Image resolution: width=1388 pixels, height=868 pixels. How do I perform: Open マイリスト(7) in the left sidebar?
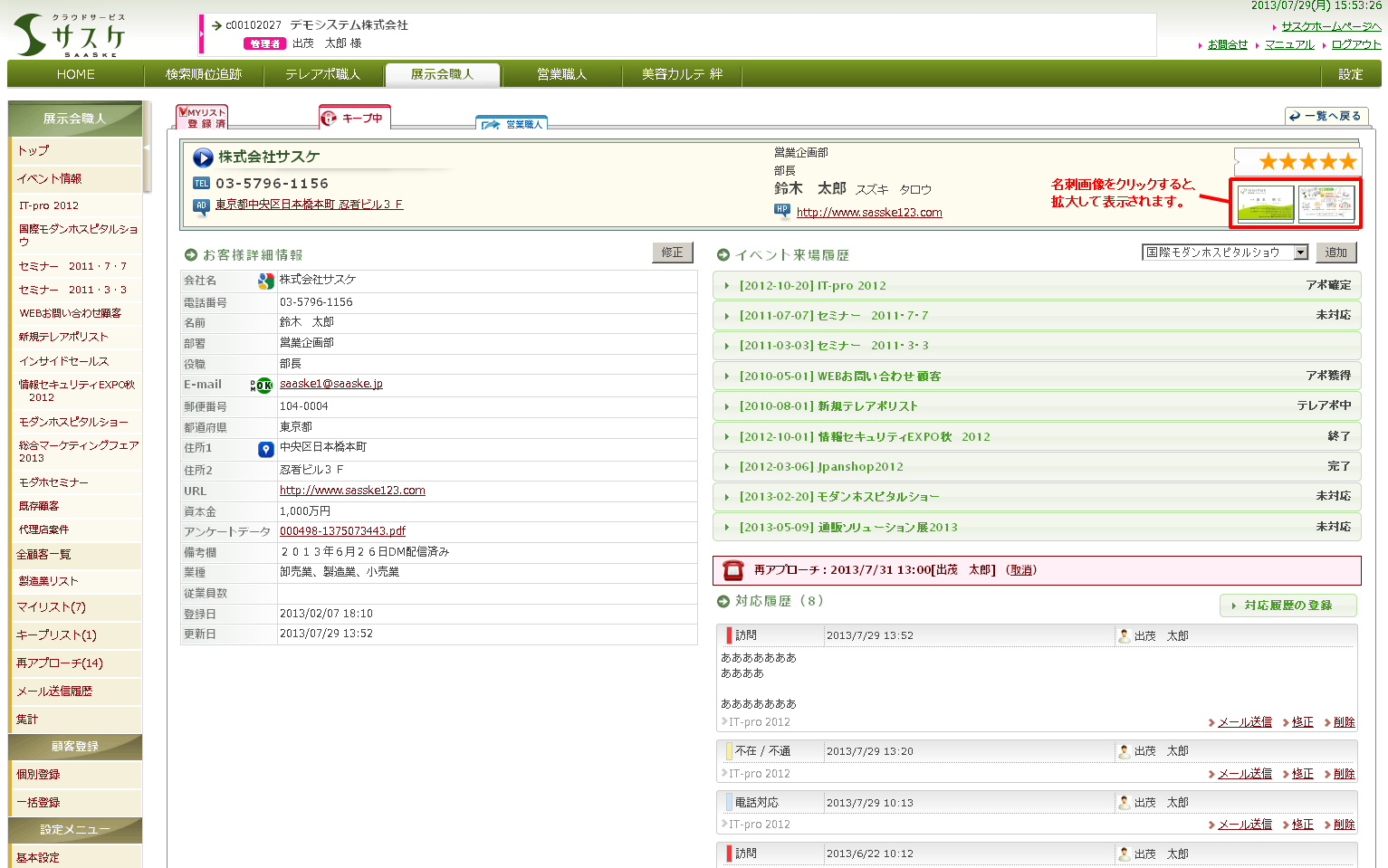point(51,607)
